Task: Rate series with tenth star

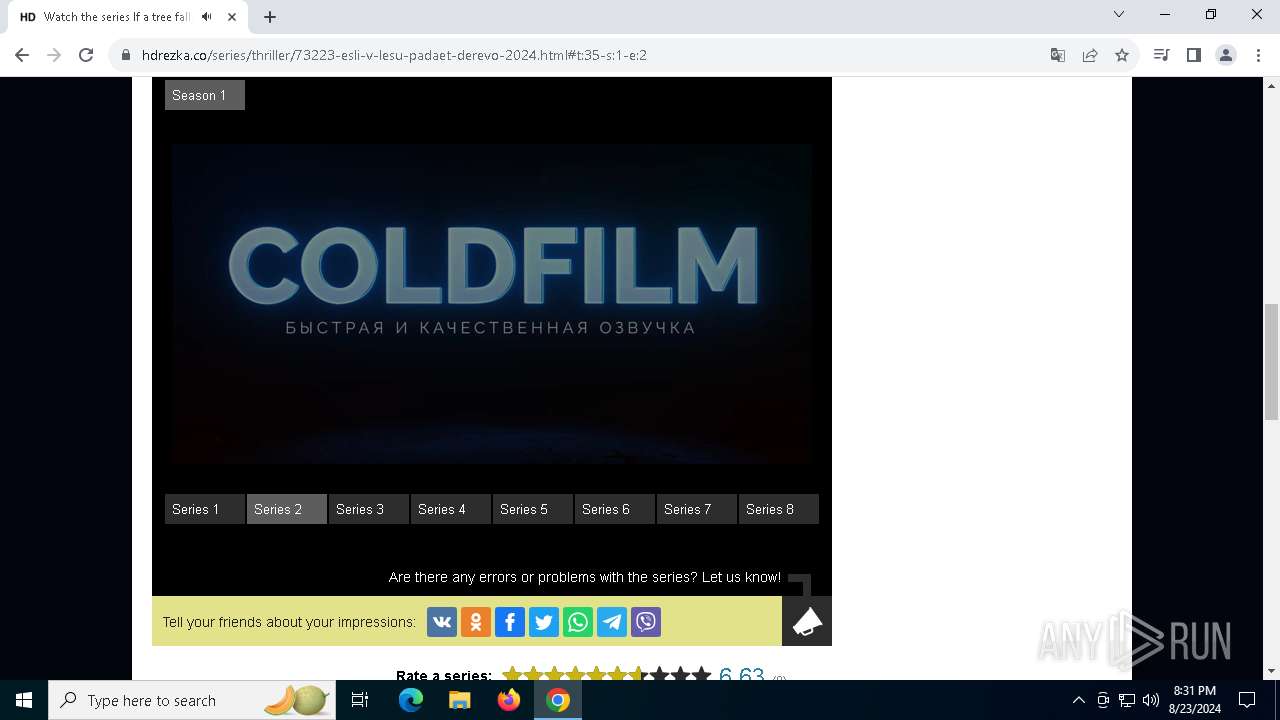Action: 702,676
